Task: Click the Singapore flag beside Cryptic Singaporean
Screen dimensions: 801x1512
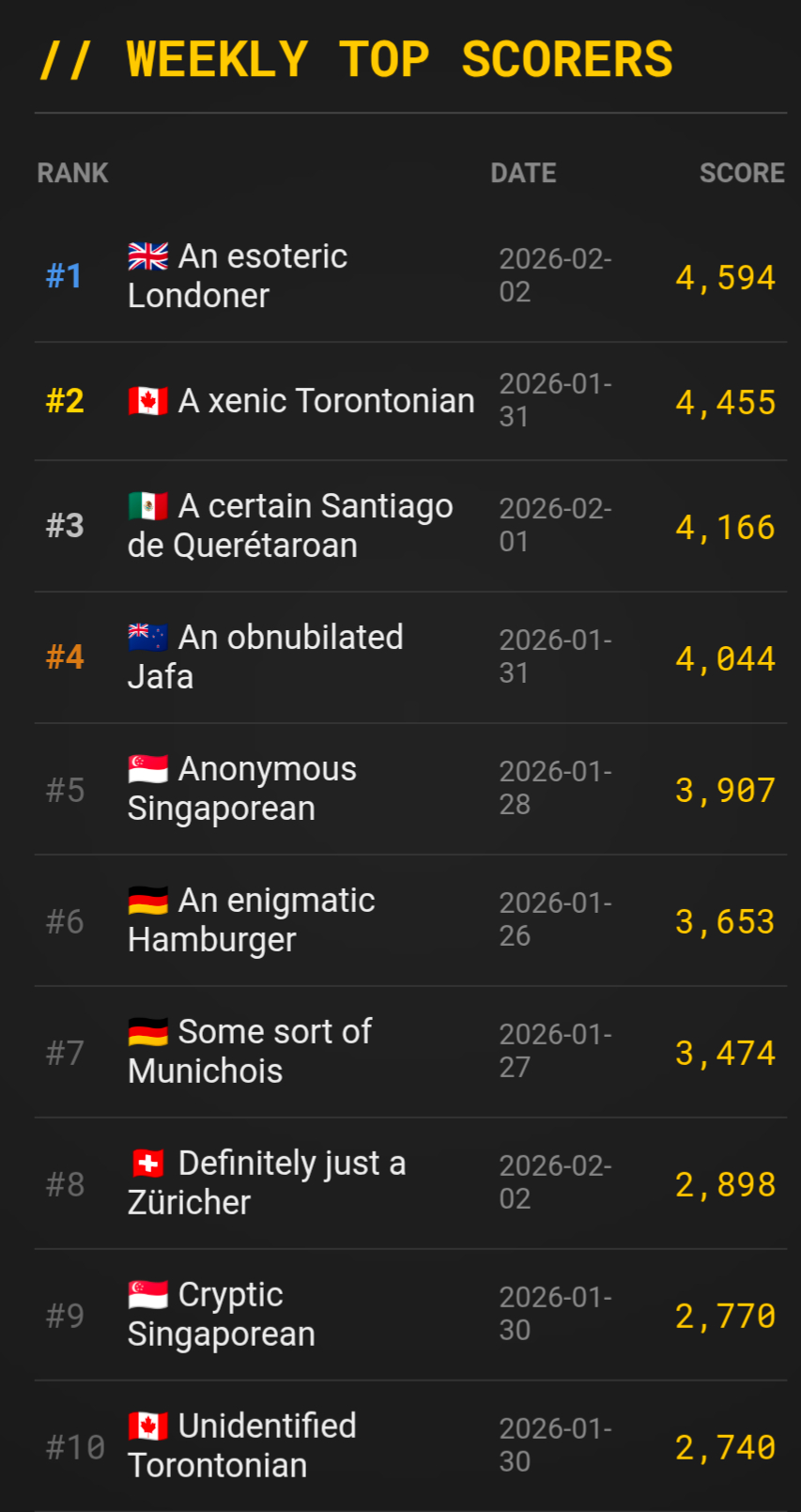Action: pos(148,1295)
